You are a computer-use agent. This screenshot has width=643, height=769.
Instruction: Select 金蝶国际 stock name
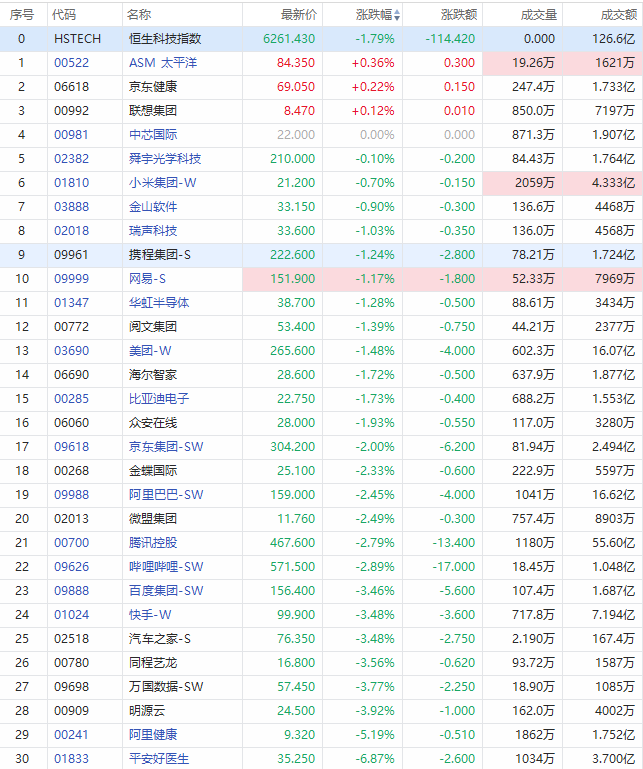(153, 471)
